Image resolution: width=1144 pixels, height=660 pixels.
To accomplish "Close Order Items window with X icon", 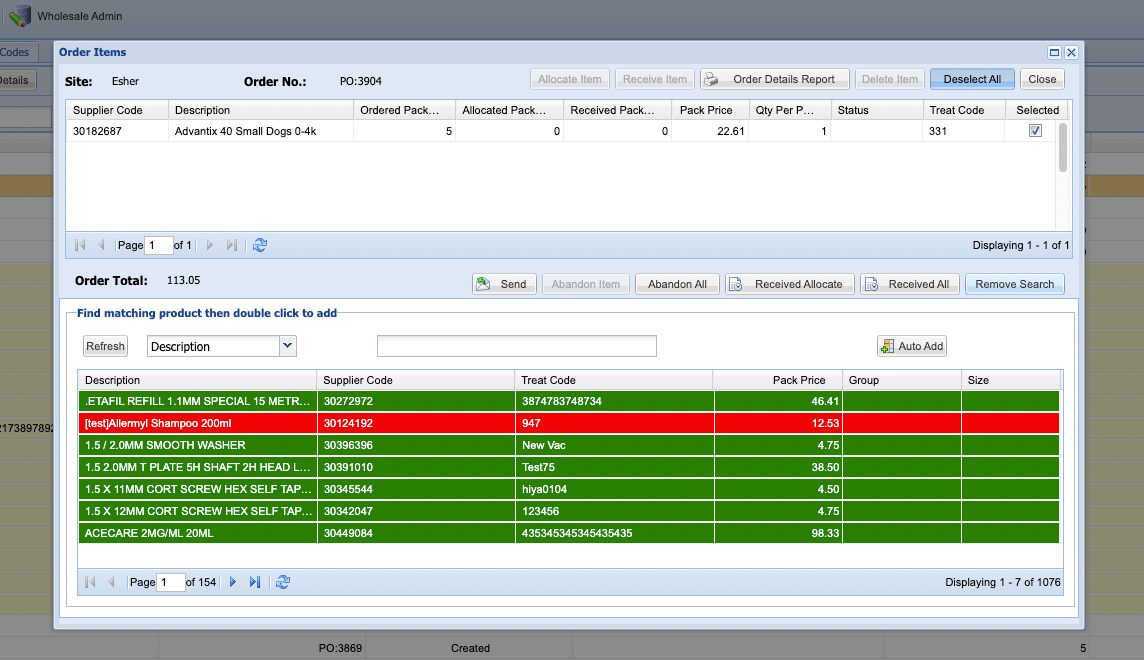I will tap(1071, 53).
